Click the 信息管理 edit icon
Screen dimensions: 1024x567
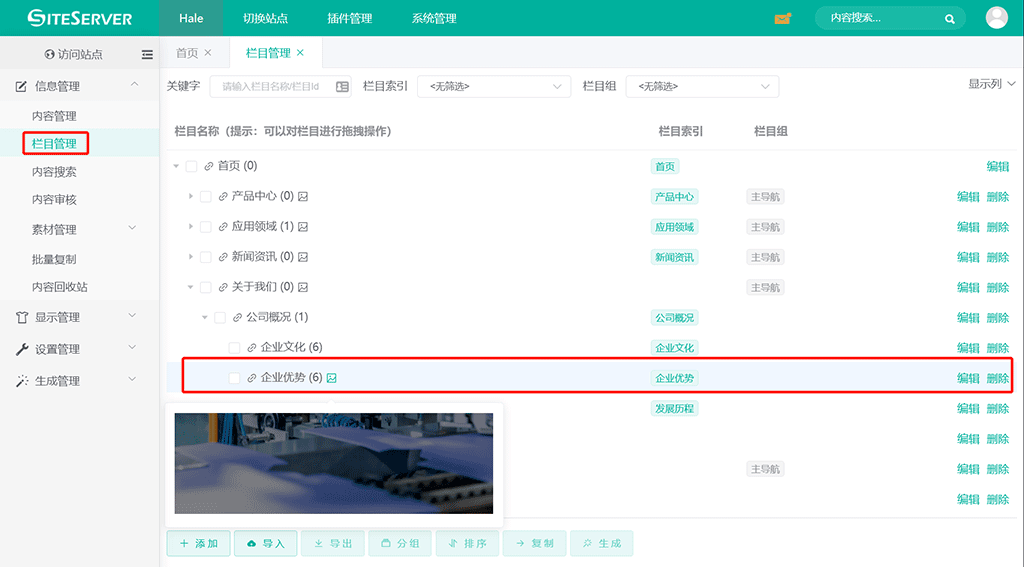pos(21,86)
